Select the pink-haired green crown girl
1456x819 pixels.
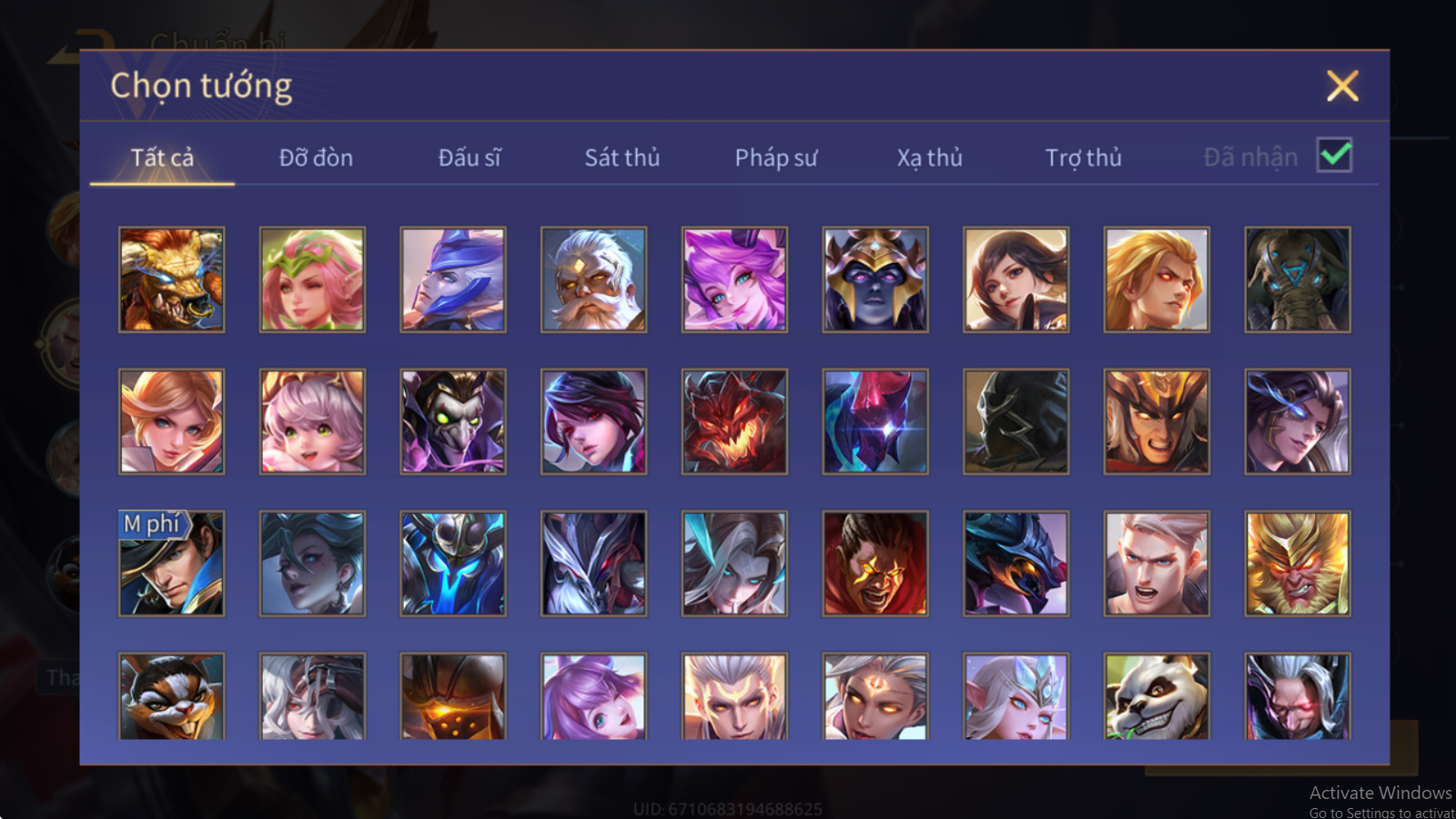(x=312, y=279)
